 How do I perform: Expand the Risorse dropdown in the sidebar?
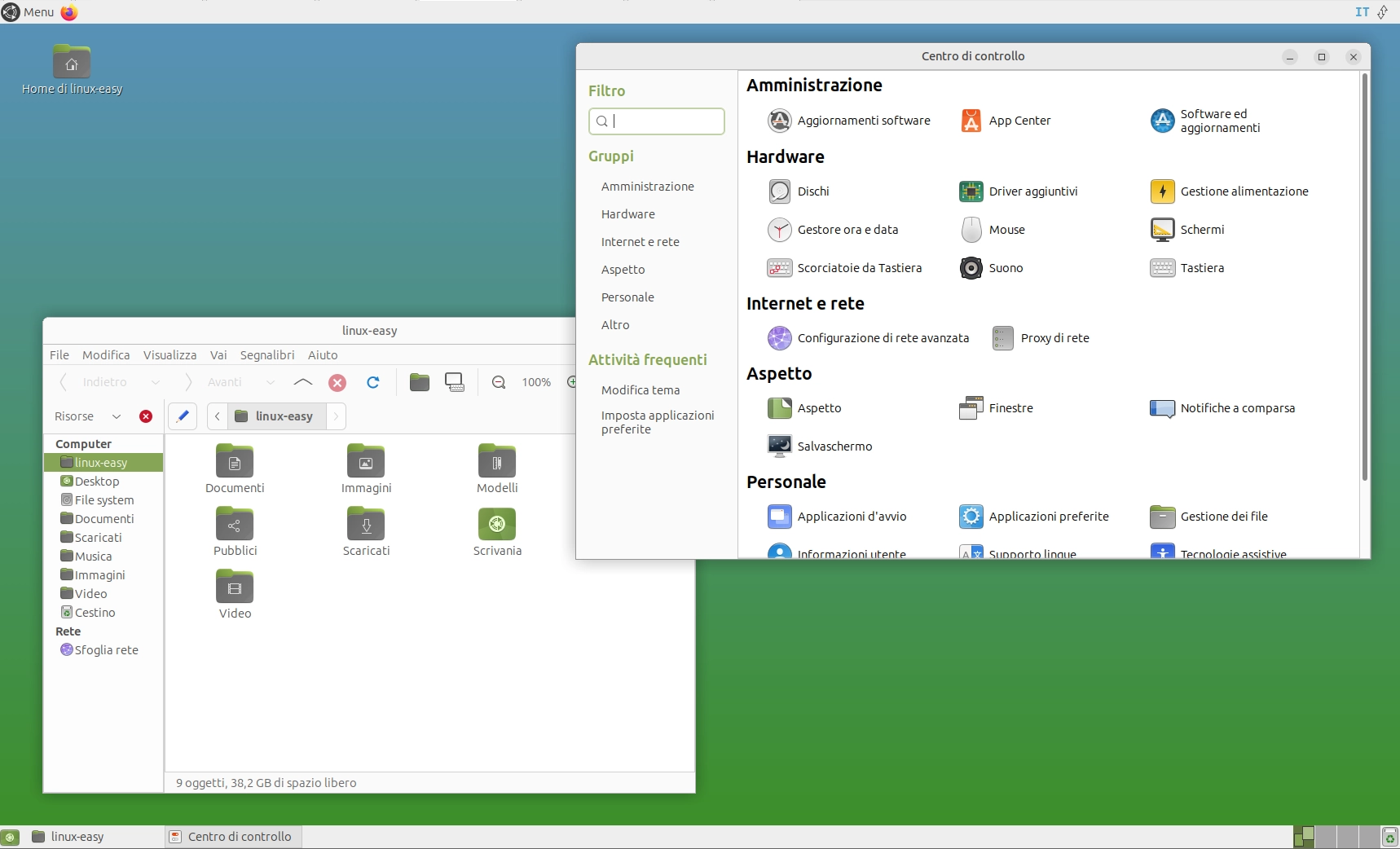click(x=117, y=416)
